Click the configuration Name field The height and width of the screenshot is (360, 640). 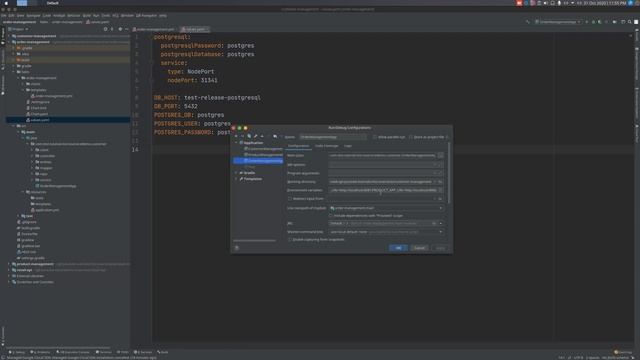point(333,137)
